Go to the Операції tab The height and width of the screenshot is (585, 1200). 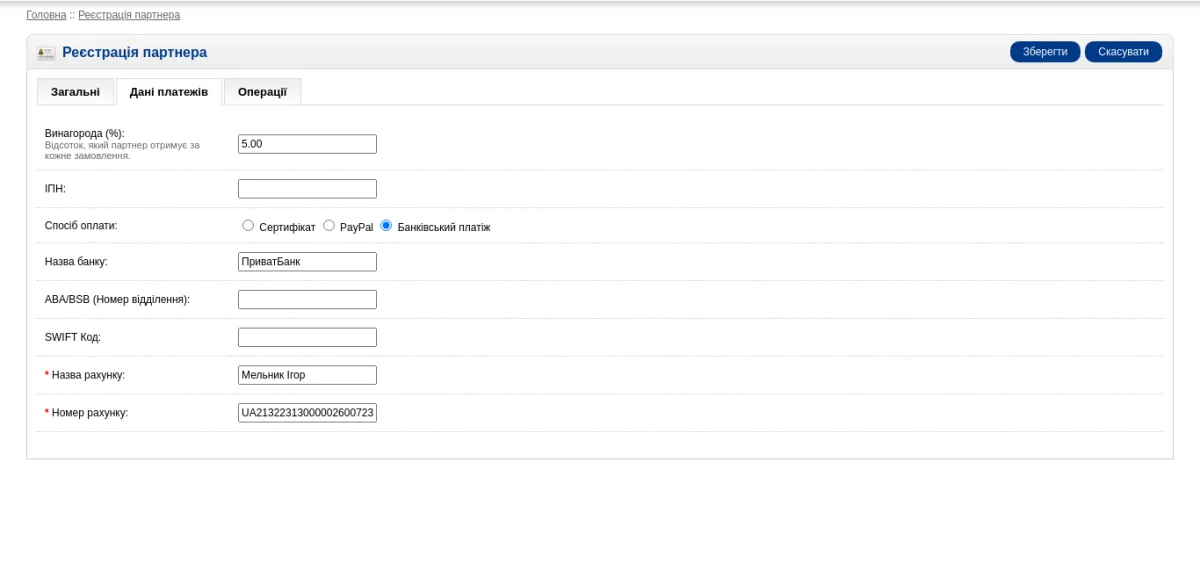click(x=262, y=92)
